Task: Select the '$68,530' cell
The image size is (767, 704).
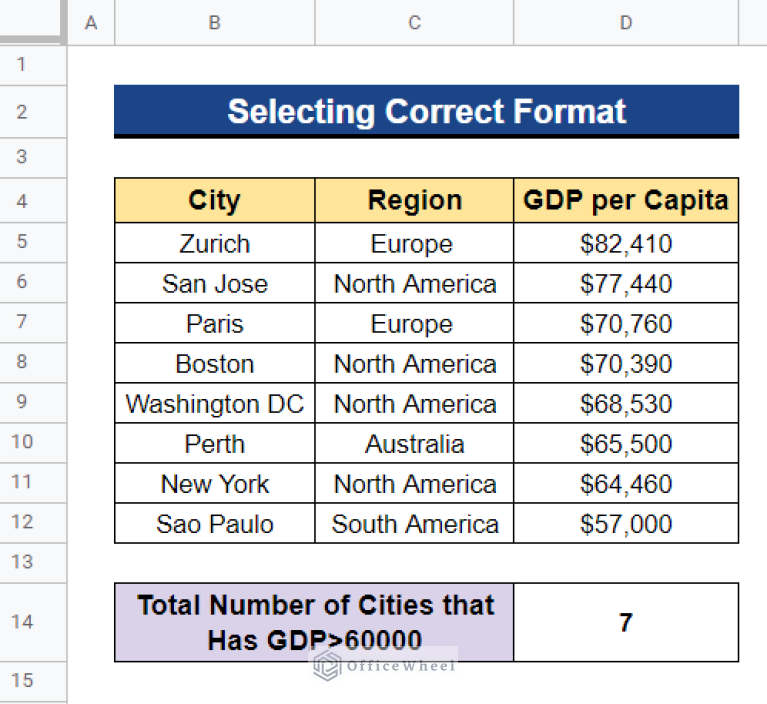Action: click(626, 404)
